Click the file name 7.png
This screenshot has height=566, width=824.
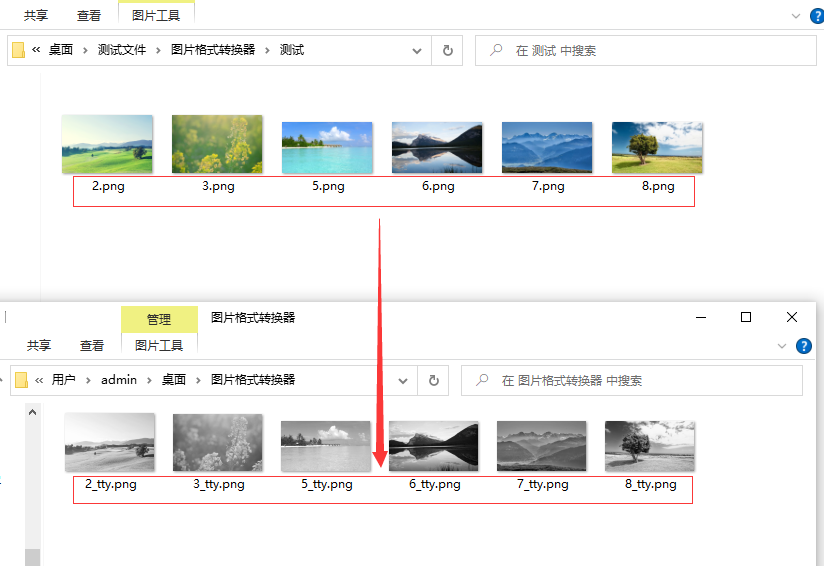tap(548, 186)
